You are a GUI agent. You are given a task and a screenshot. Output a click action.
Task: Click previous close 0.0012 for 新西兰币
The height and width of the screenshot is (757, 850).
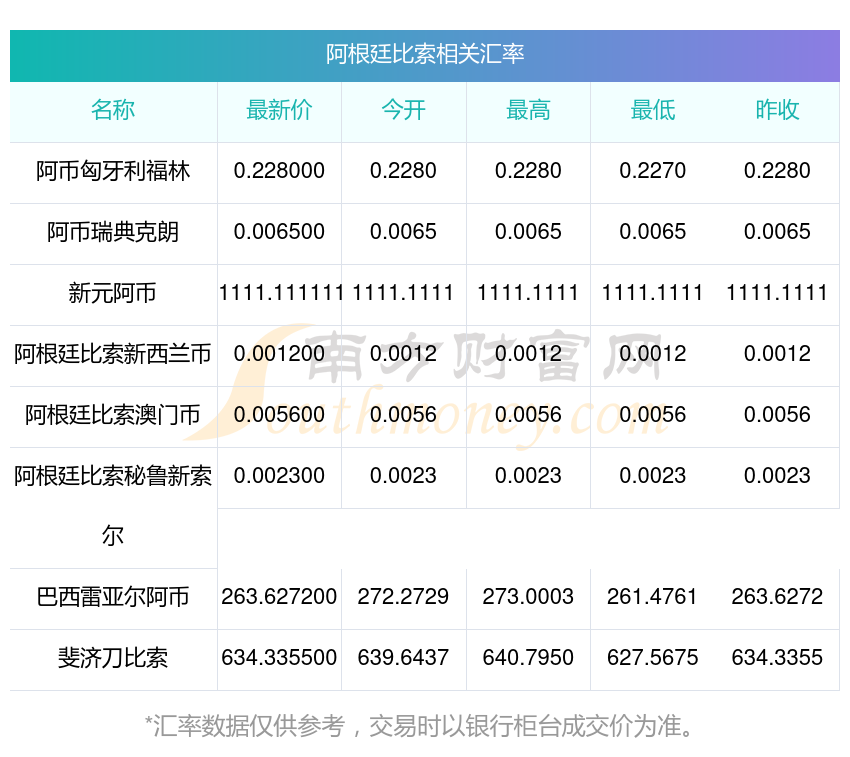point(777,354)
